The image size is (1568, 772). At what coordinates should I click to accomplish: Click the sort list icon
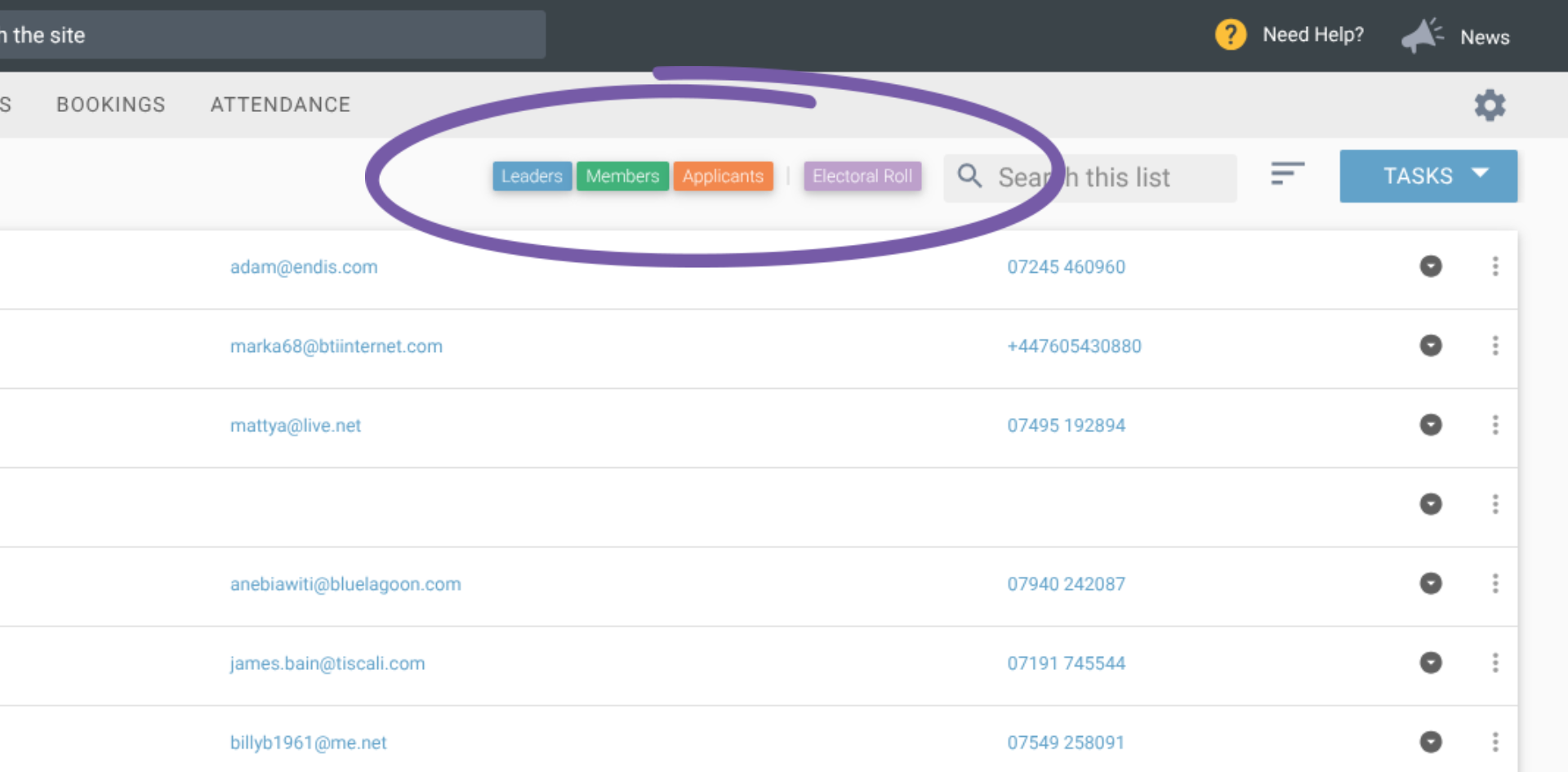(1287, 173)
